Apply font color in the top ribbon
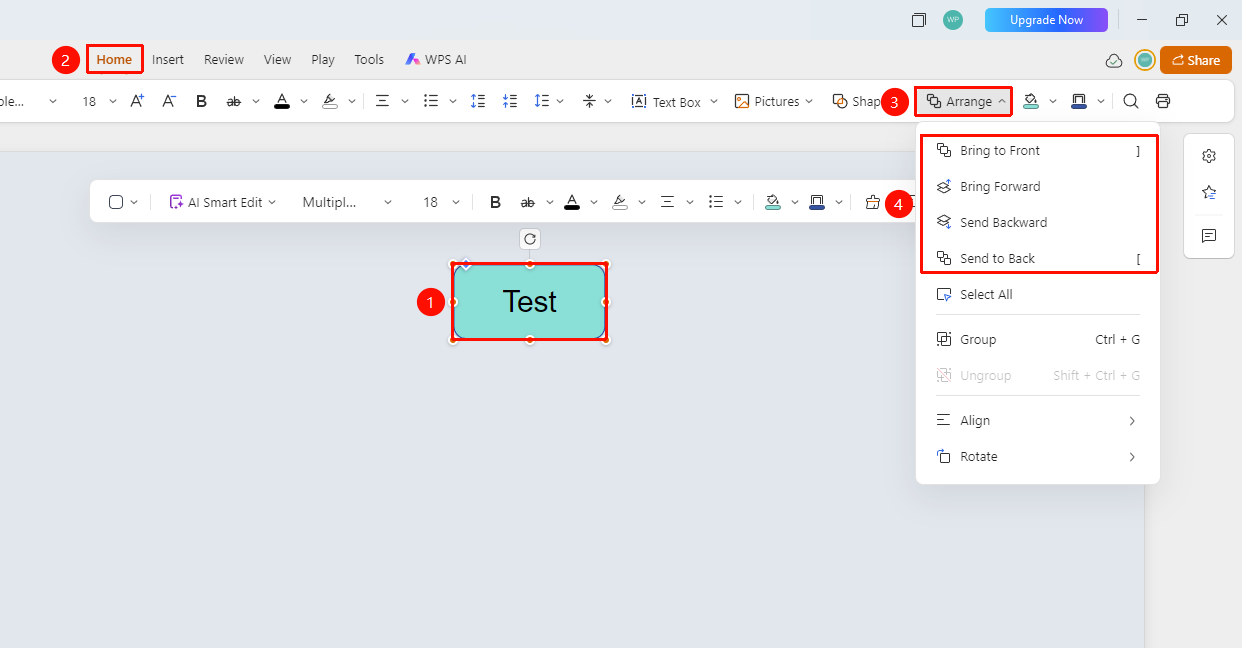Image resolution: width=1242 pixels, height=648 pixels. coord(282,101)
